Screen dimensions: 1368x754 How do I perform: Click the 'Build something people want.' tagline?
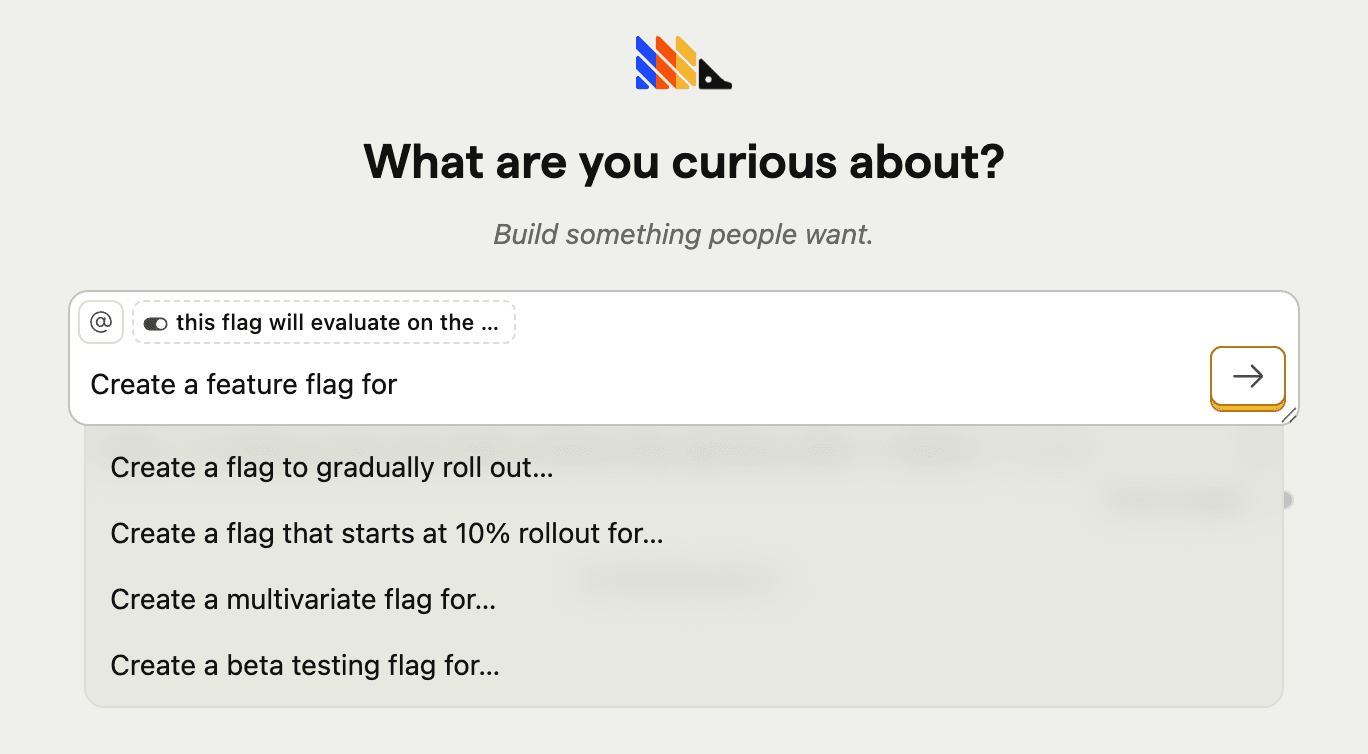click(683, 234)
